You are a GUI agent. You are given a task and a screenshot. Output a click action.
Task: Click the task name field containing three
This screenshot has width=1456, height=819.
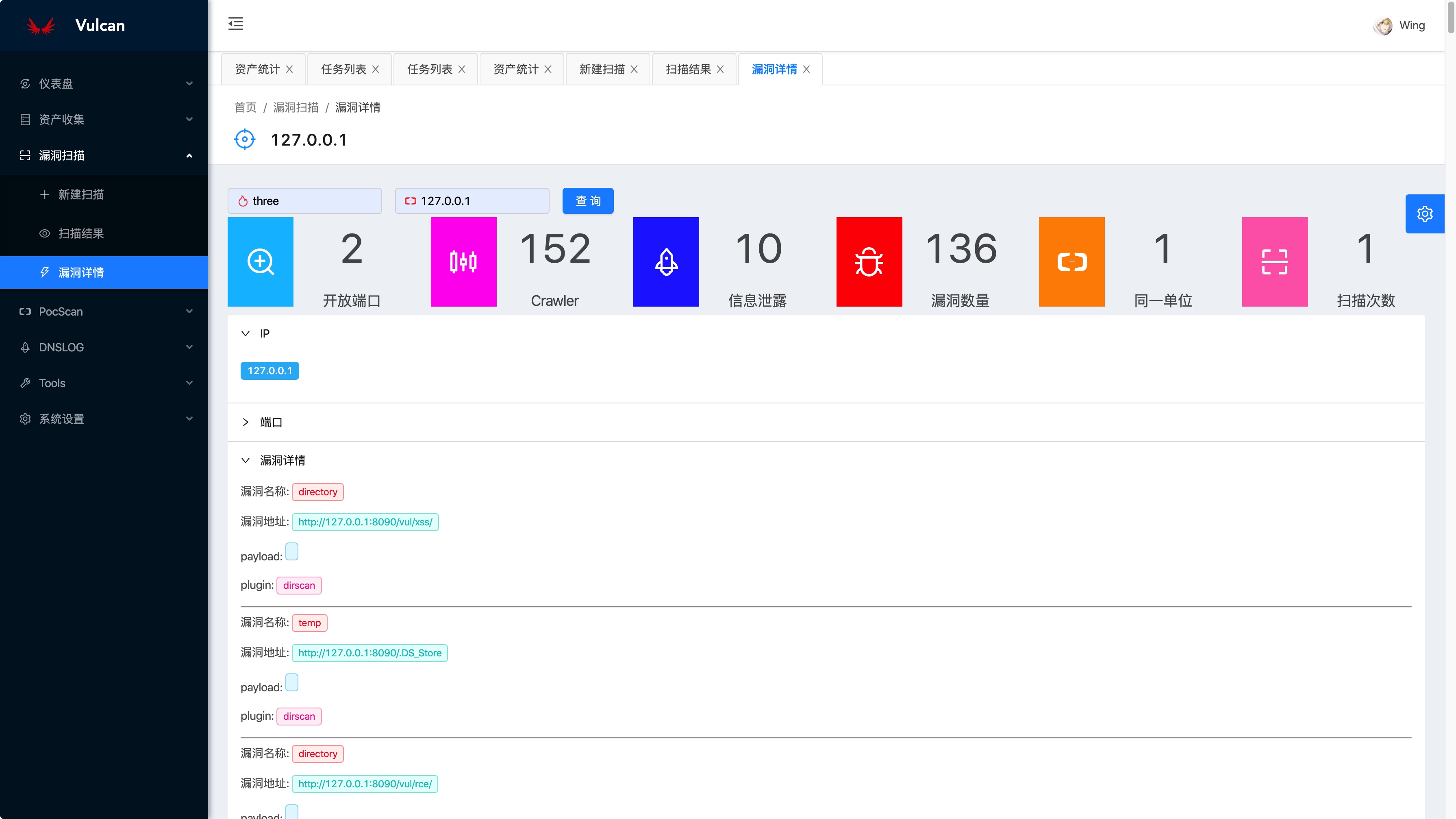point(305,201)
